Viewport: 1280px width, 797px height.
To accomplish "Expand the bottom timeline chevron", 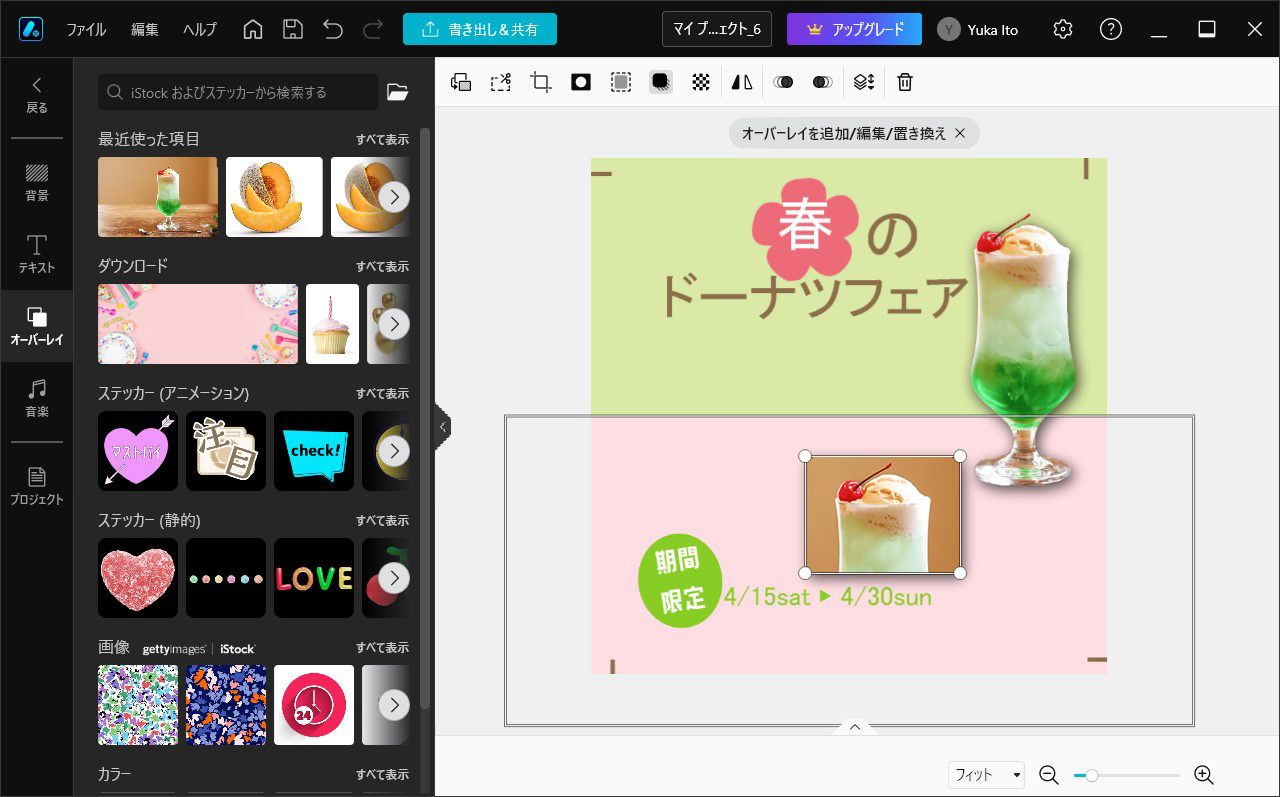I will 855,727.
